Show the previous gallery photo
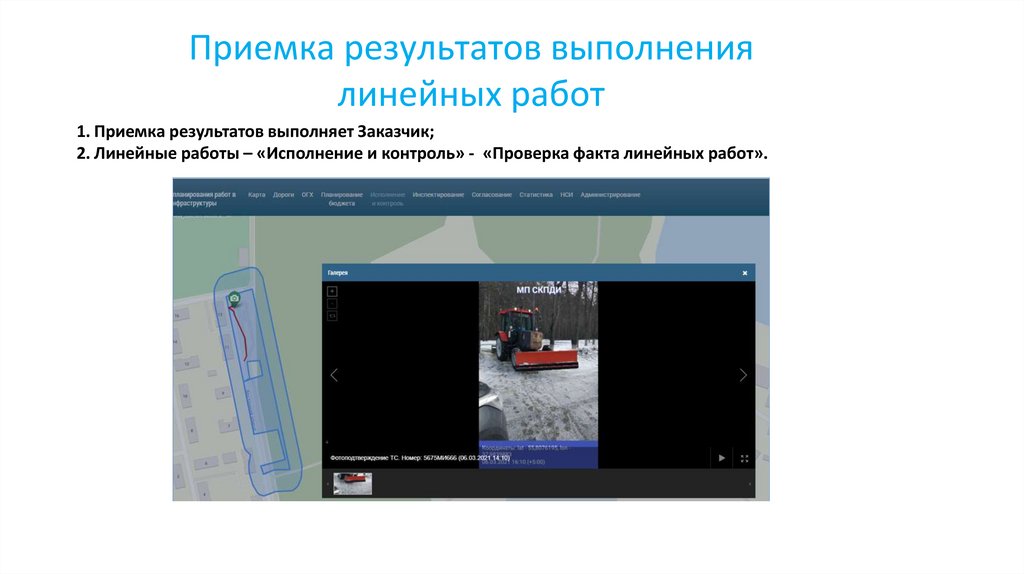Viewport: 1024px width, 574px height. pyautogui.click(x=334, y=375)
